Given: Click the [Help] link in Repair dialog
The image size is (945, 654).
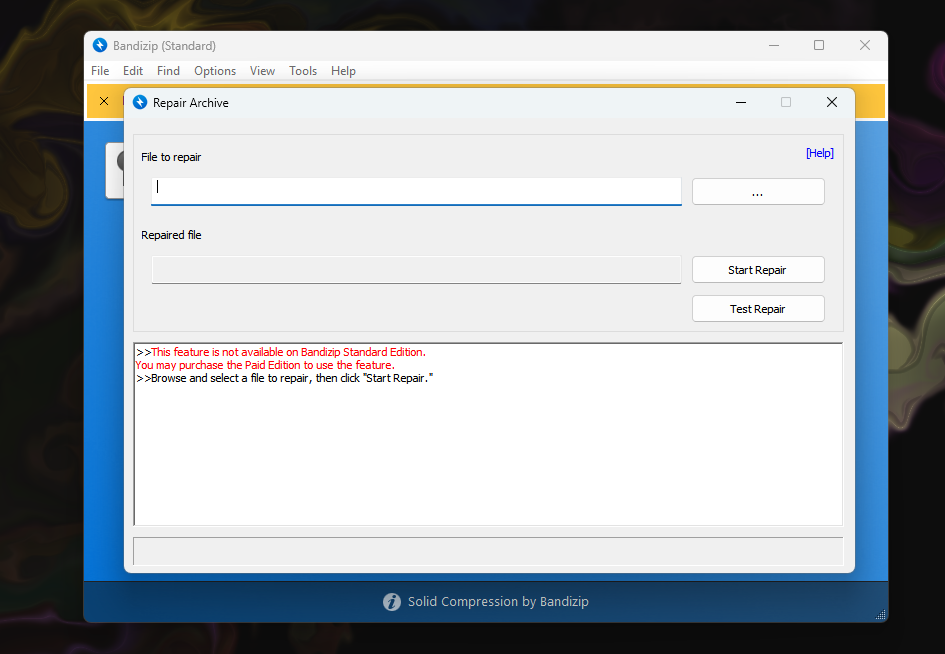Looking at the screenshot, I should coord(819,153).
